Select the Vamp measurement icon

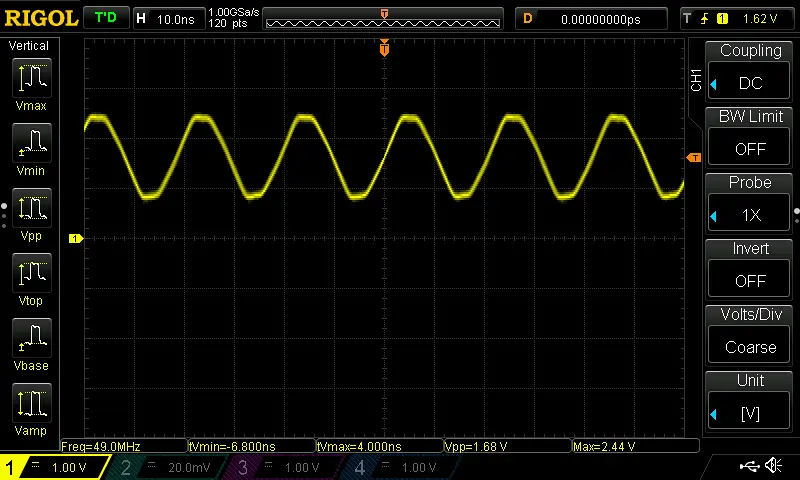(31, 403)
